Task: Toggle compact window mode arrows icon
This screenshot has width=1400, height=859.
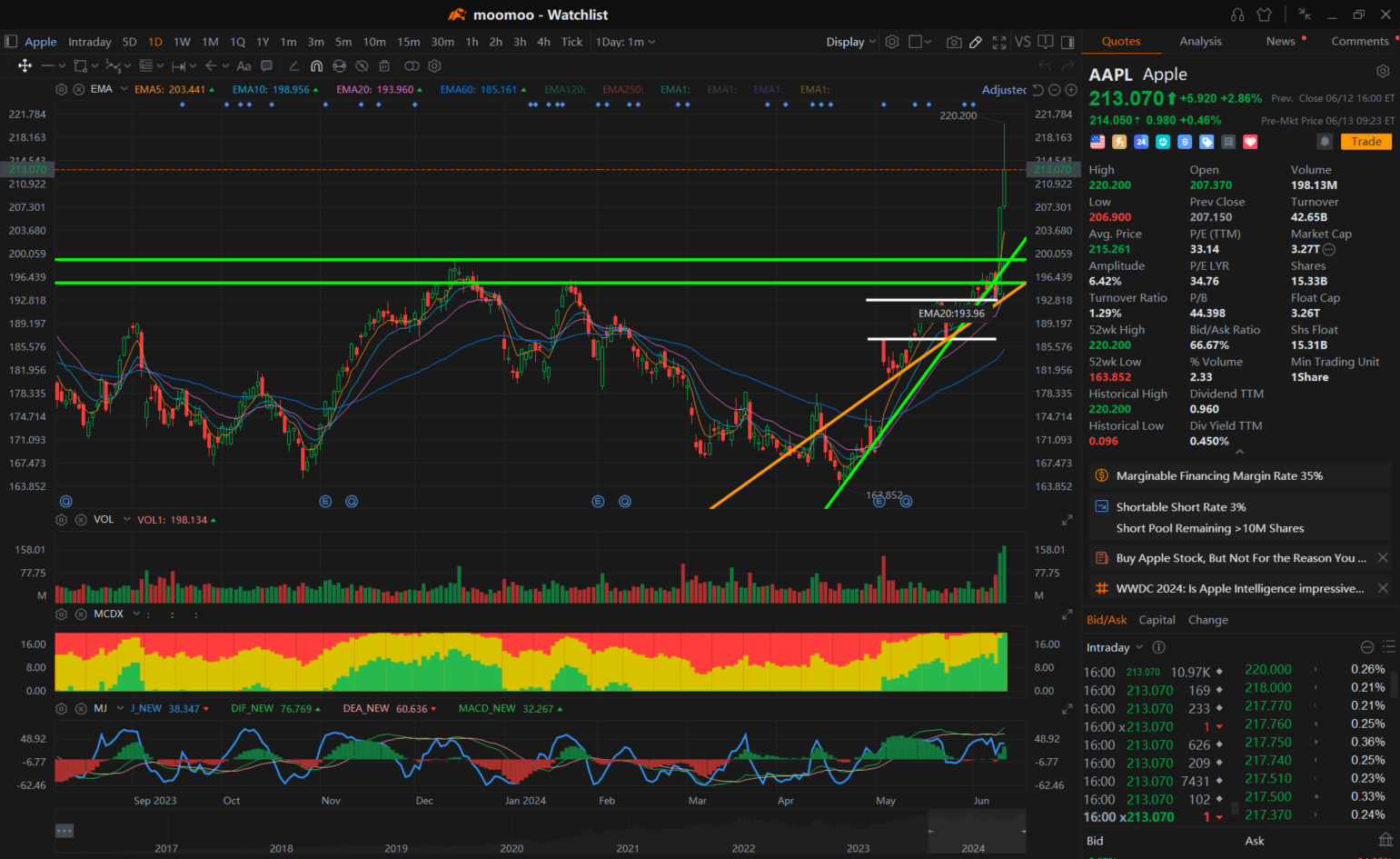Action: click(x=1305, y=15)
